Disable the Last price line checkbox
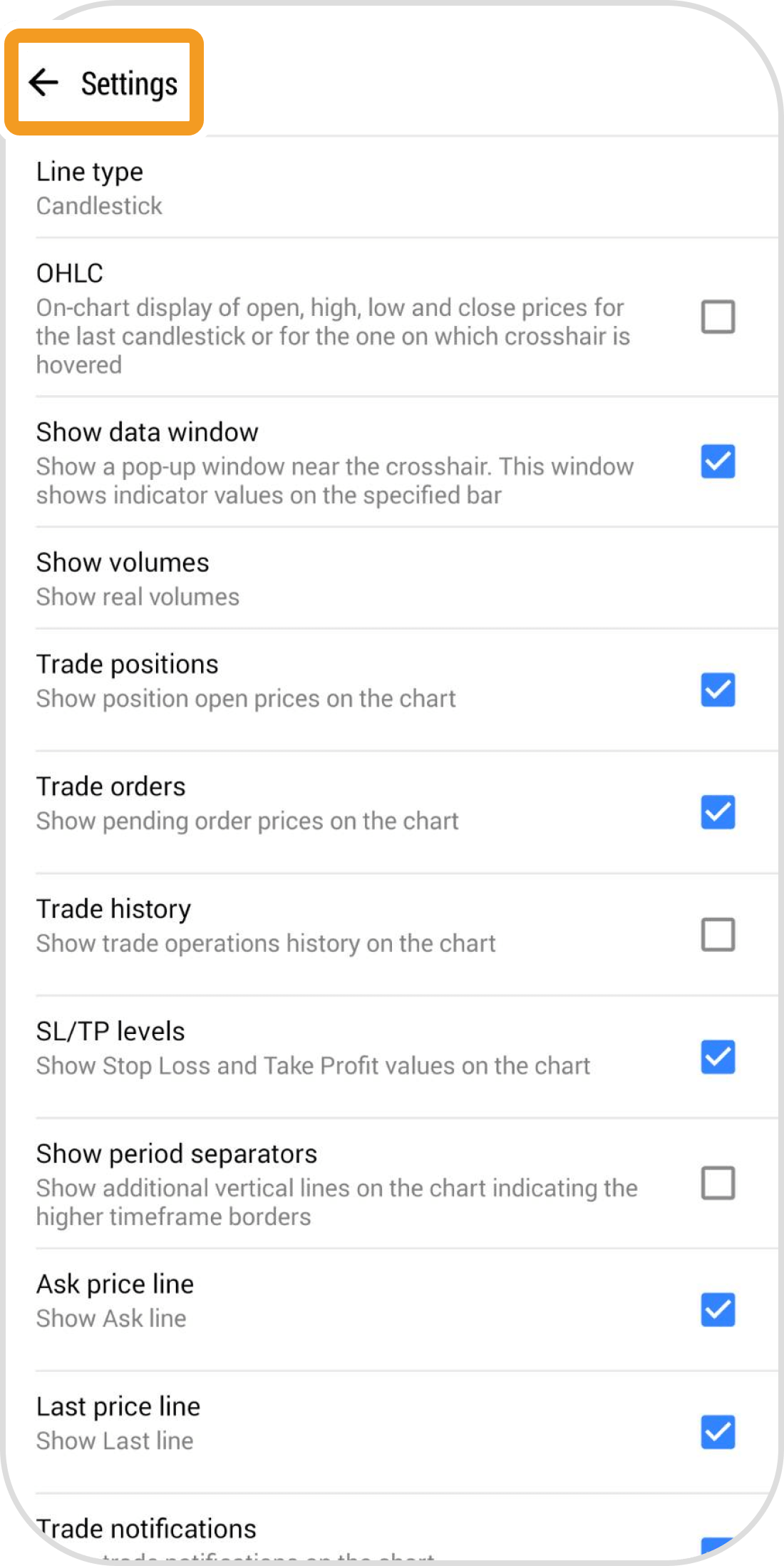The image size is (784, 1566). click(718, 1433)
